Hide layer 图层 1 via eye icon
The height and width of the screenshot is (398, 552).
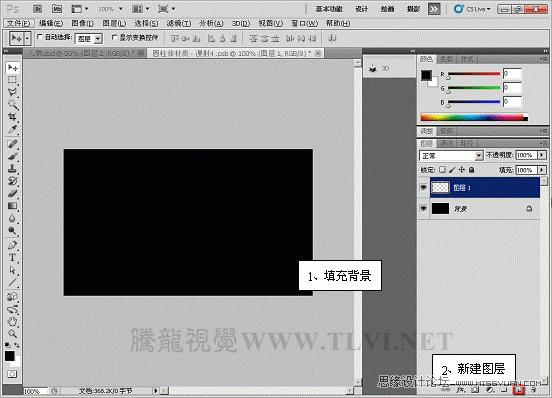click(x=424, y=188)
